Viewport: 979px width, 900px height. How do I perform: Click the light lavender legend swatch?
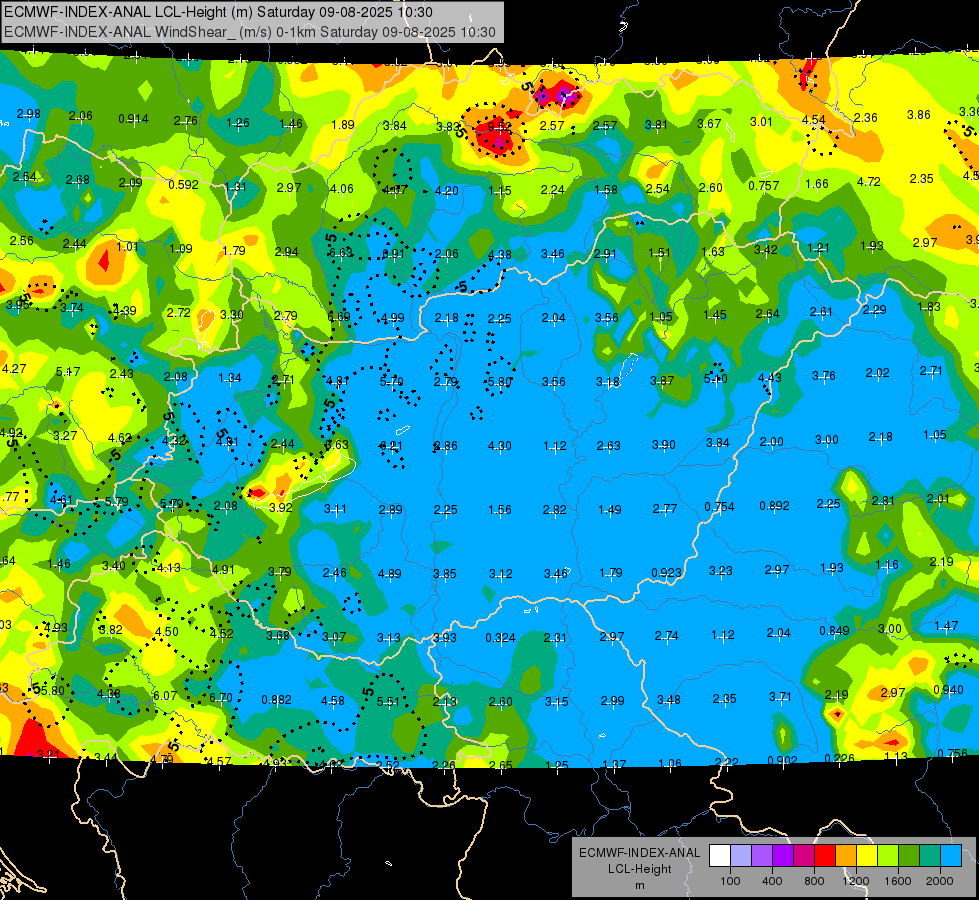(x=740, y=856)
